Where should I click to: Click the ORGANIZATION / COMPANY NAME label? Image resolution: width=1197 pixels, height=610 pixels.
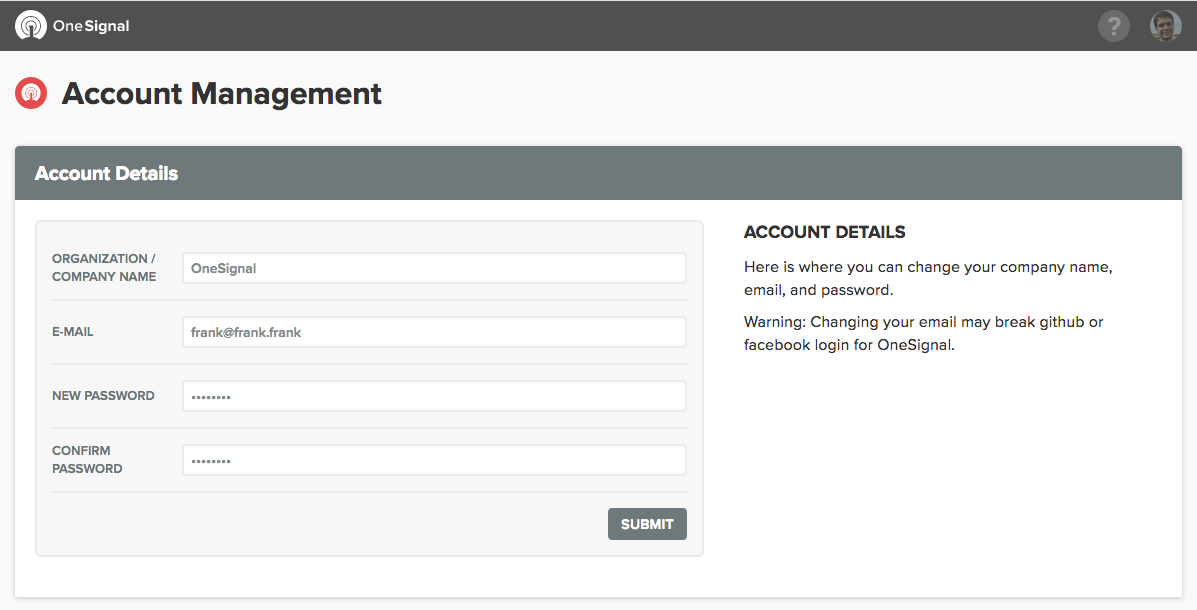[x=104, y=267]
